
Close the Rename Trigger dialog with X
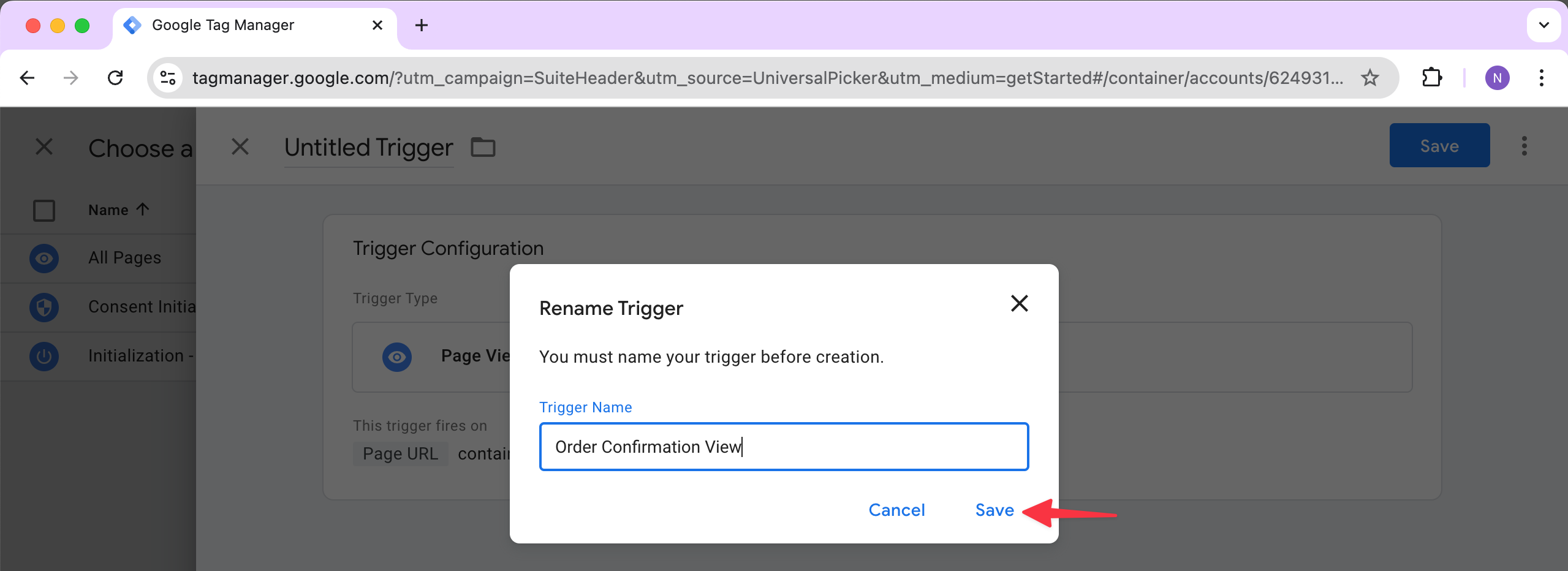coord(1019,303)
